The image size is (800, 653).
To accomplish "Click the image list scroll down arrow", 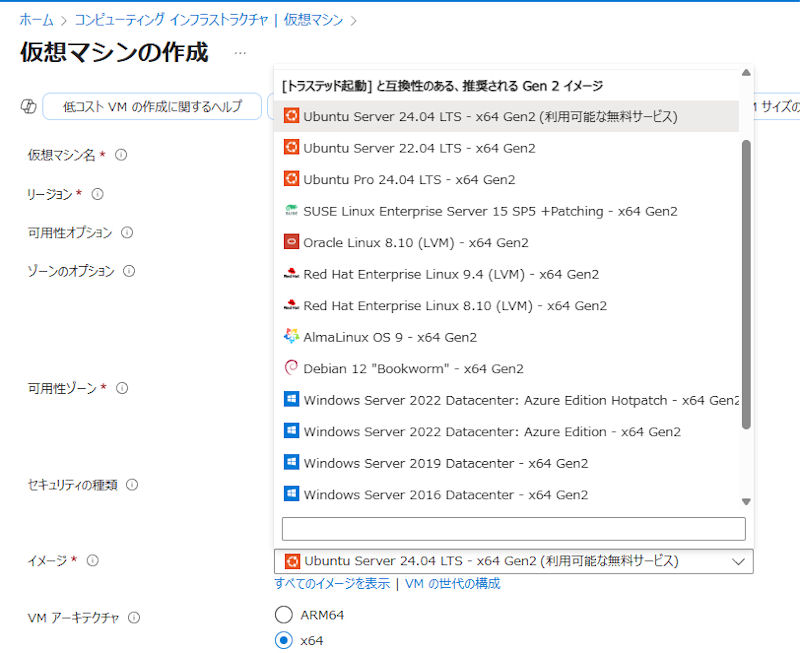I will 746,501.
